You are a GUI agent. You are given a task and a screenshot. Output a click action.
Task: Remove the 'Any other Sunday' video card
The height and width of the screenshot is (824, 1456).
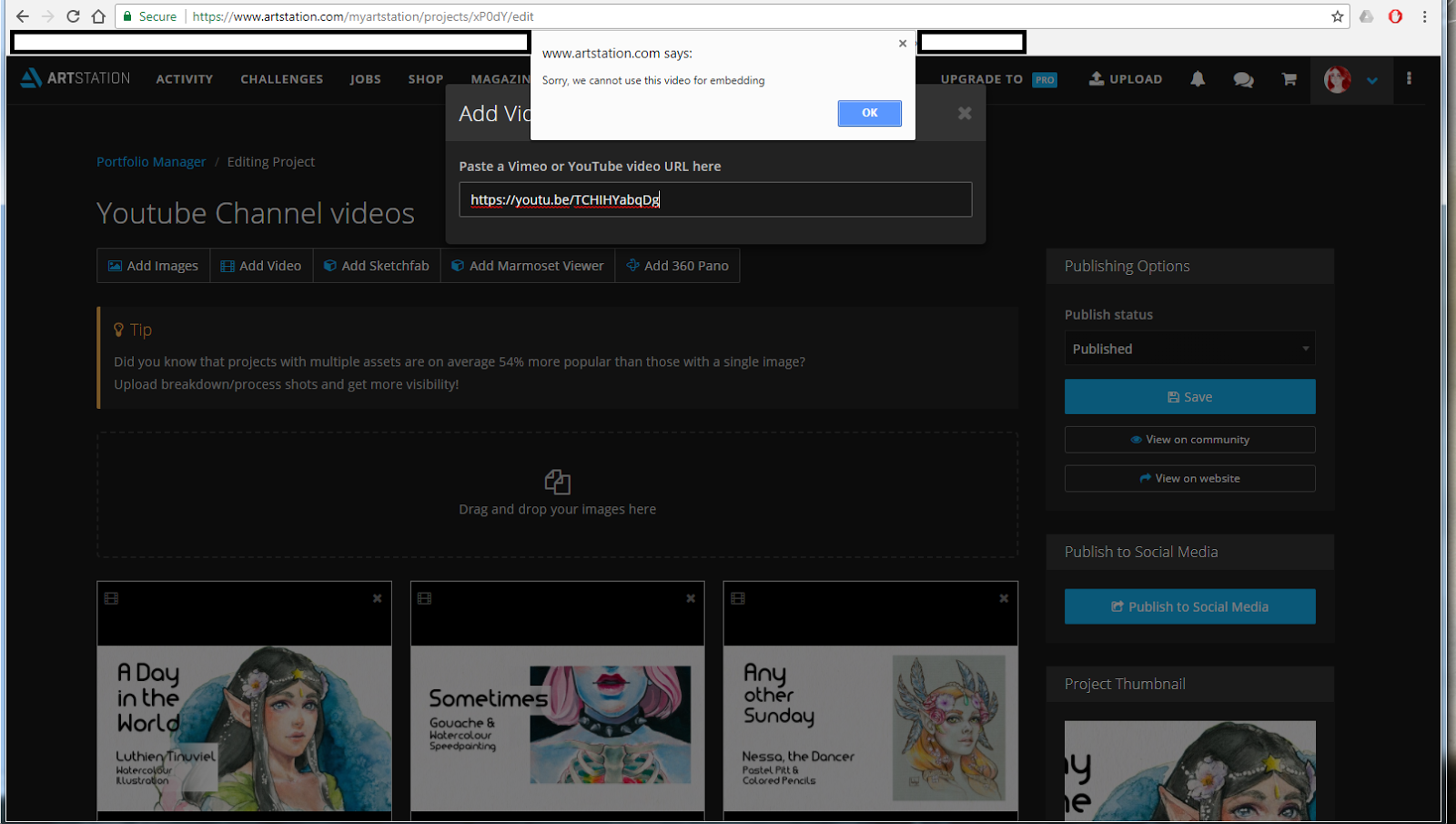click(x=1004, y=598)
